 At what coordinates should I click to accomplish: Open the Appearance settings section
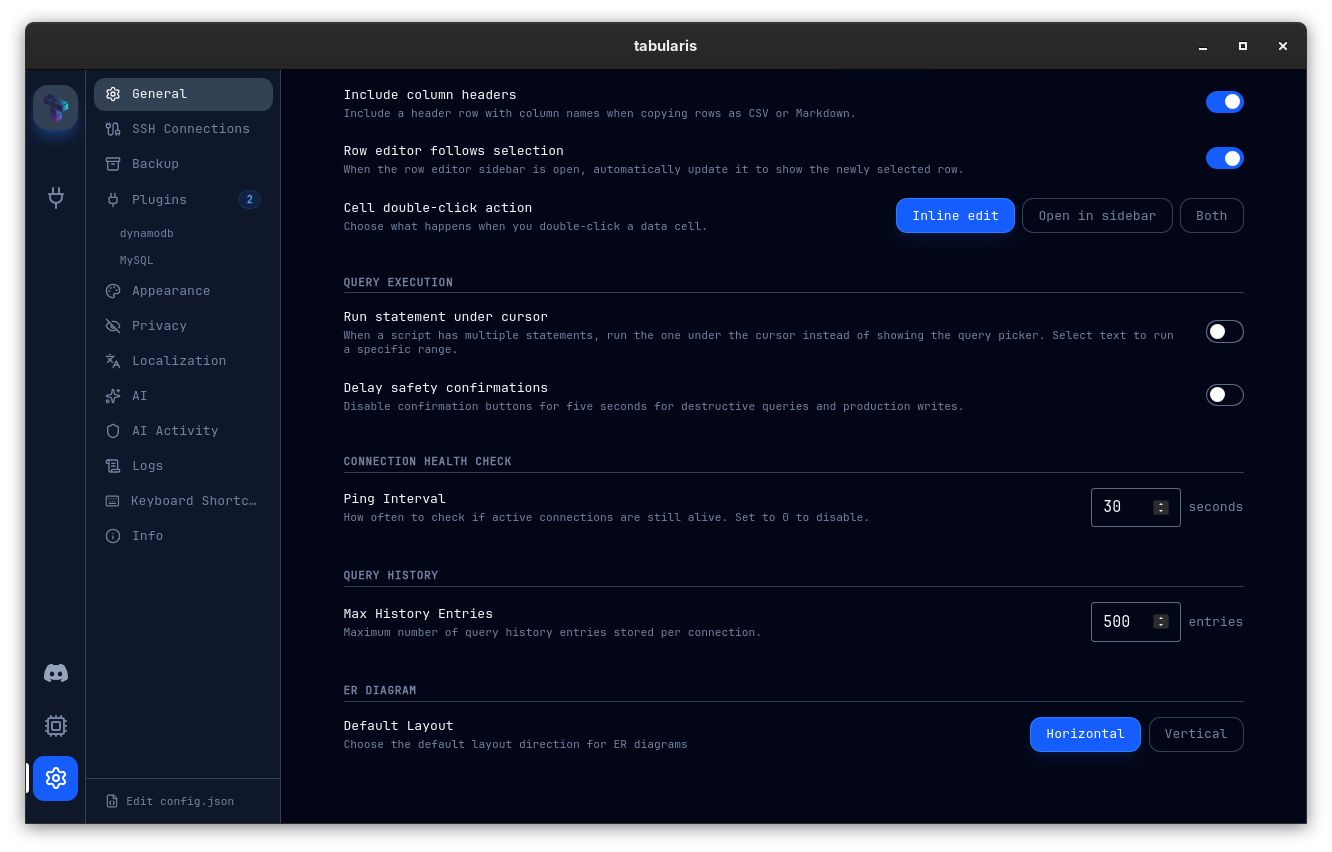click(183, 291)
